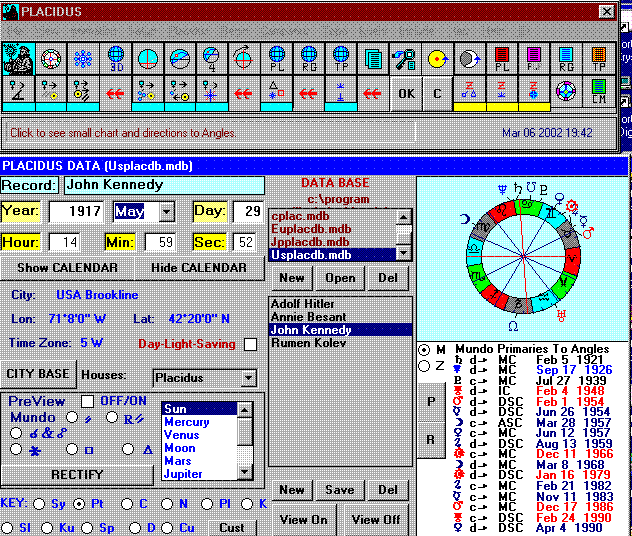Click the astrologer portrait icon in toolbar
This screenshot has width=632, height=536.
pos(18,59)
